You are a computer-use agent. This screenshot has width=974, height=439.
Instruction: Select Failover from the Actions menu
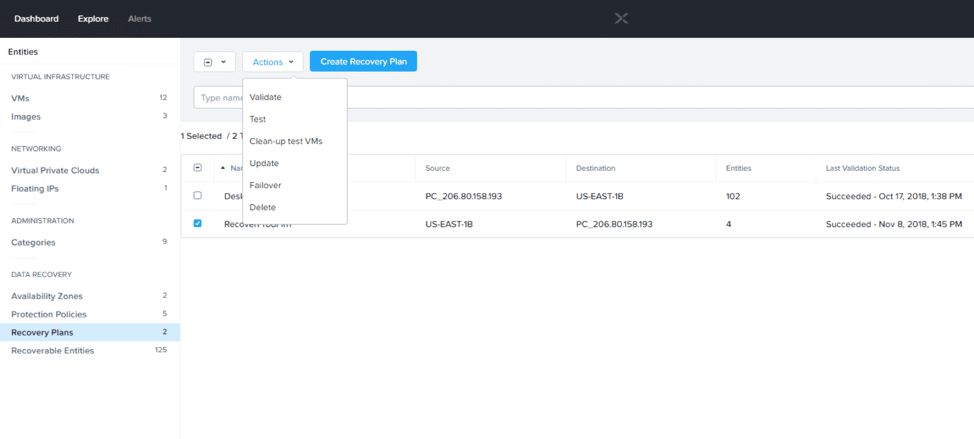pos(265,185)
